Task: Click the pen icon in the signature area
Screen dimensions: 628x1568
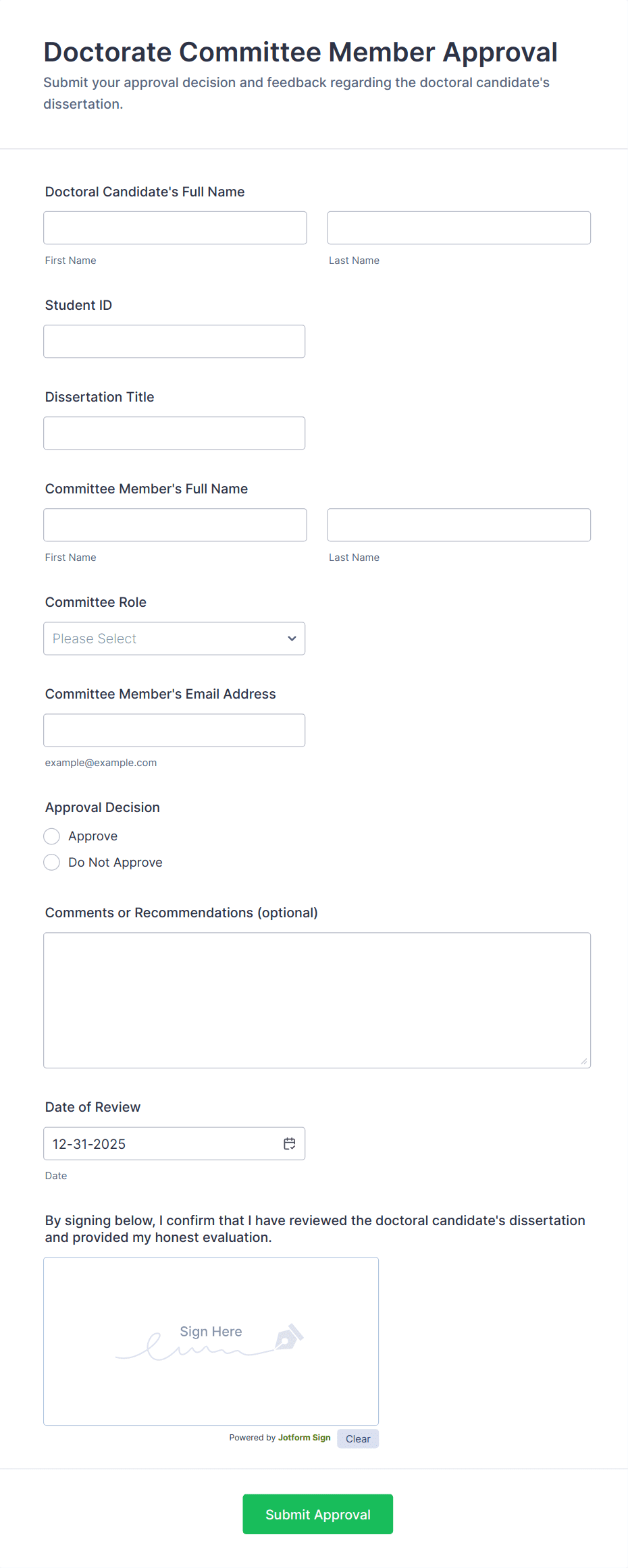Action: pyautogui.click(x=292, y=1341)
